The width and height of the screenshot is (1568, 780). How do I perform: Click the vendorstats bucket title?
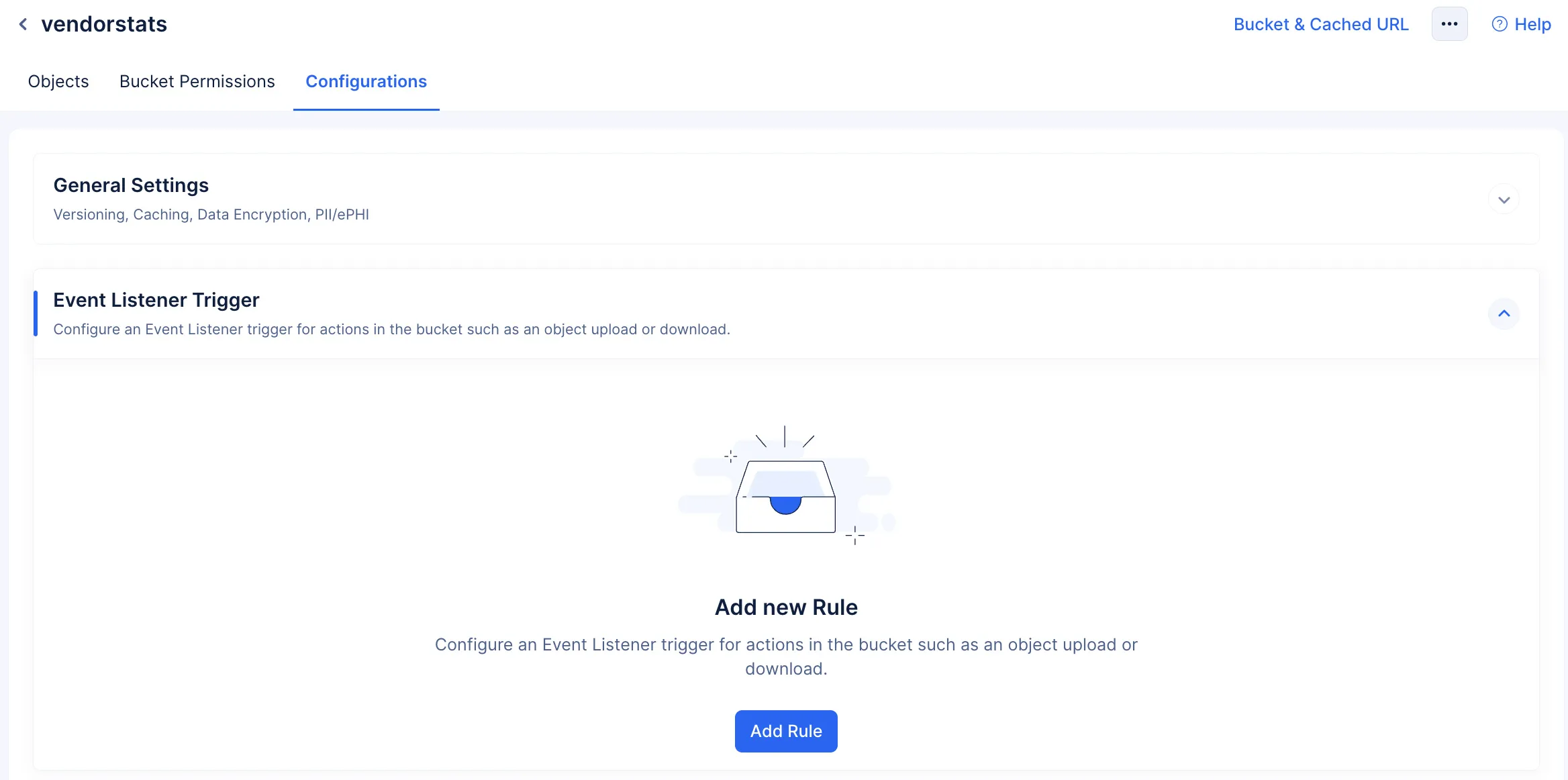[104, 24]
